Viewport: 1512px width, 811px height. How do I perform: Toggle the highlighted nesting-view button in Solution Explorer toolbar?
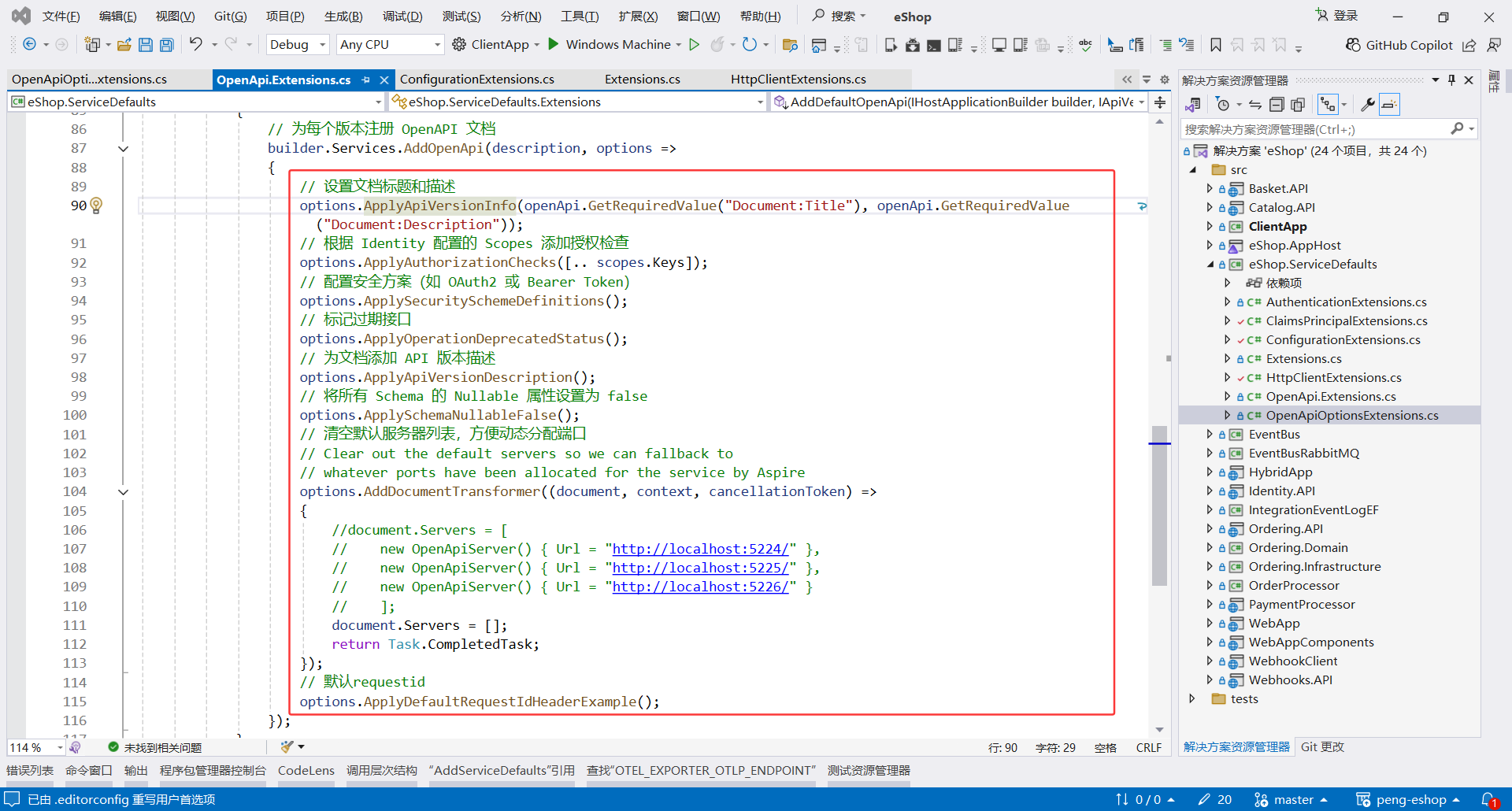[1328, 104]
